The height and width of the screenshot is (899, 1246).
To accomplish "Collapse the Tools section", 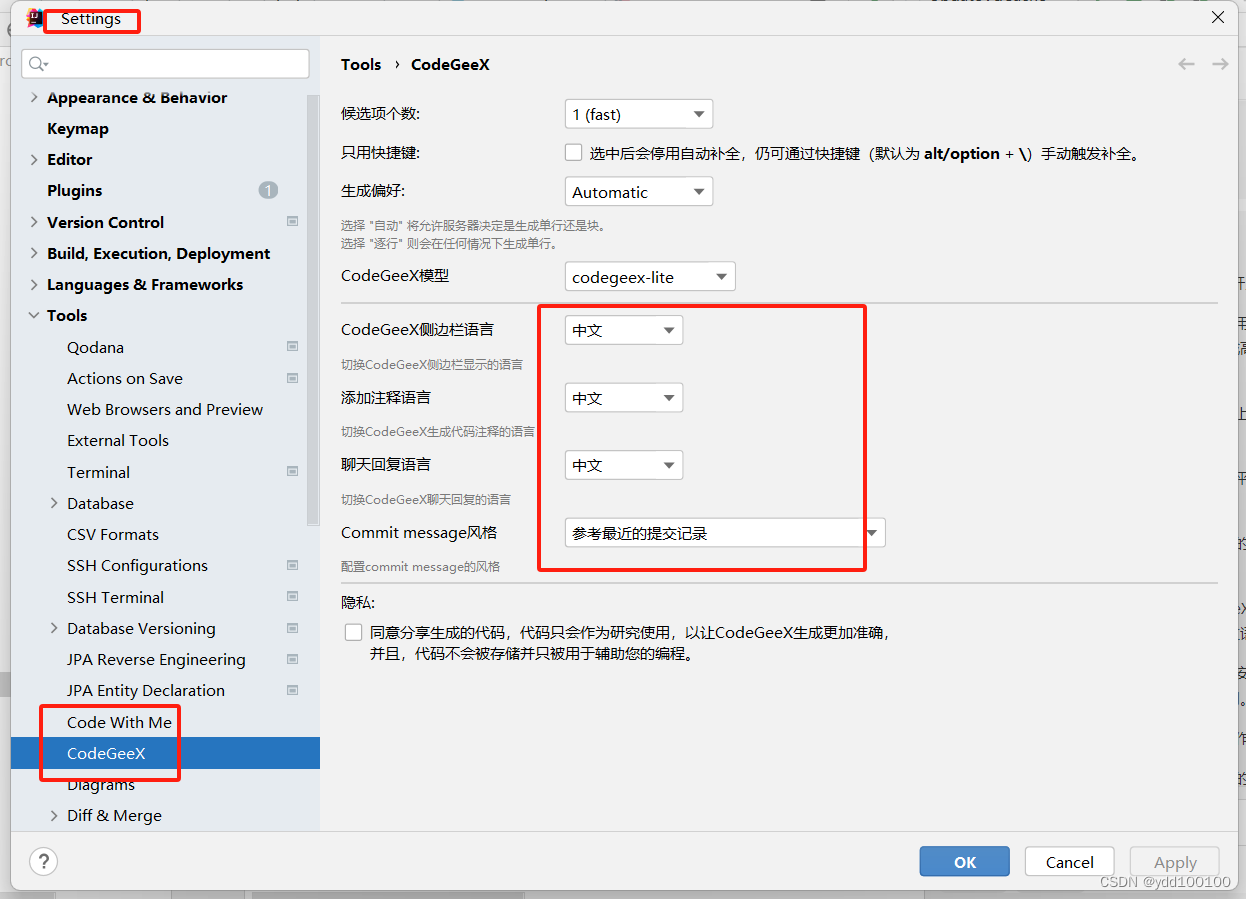I will click(35, 315).
